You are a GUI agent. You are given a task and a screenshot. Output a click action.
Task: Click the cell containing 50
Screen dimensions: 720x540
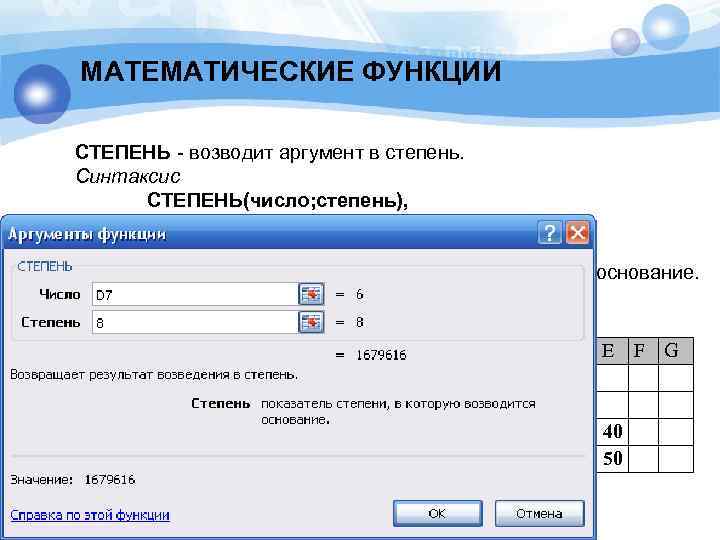(612, 459)
